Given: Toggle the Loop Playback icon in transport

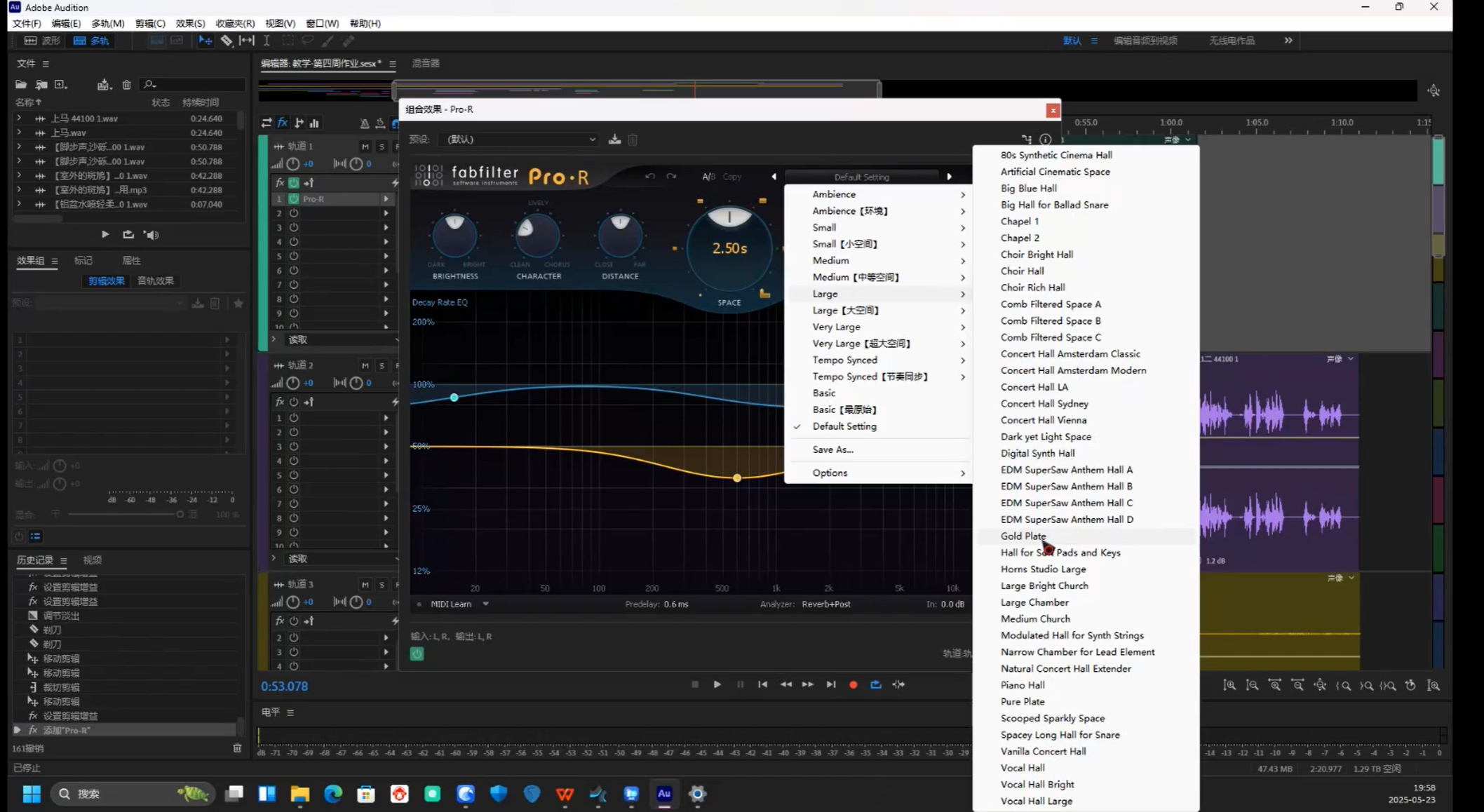Looking at the screenshot, I should [x=875, y=684].
